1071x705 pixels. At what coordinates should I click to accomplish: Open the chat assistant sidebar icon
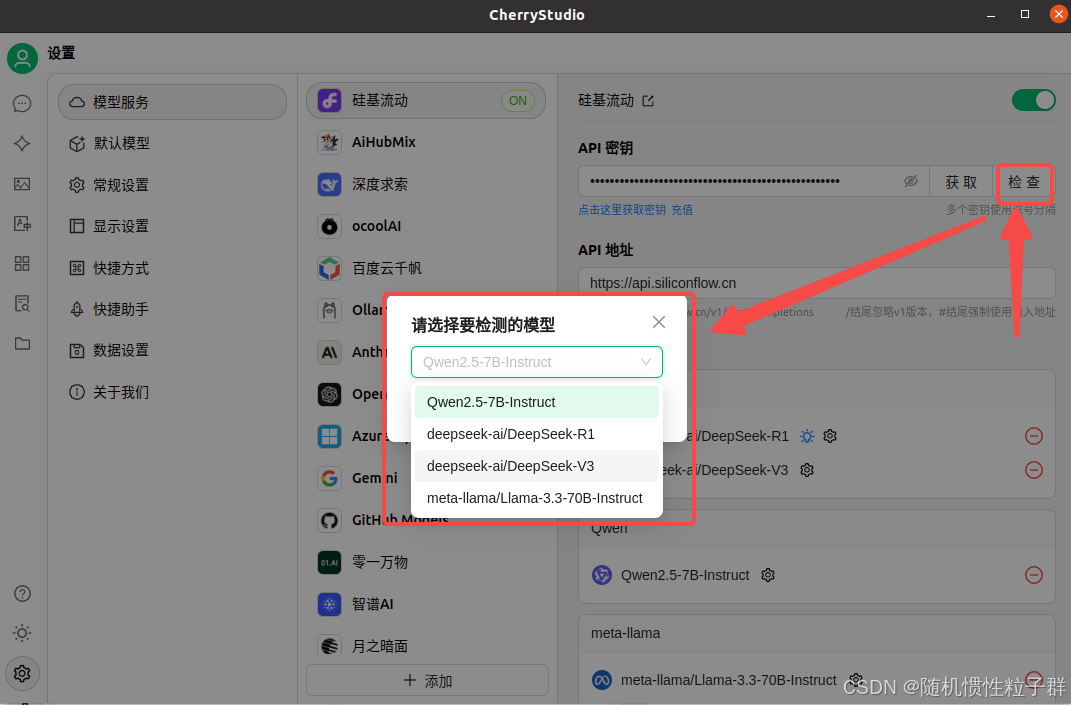tap(22, 103)
